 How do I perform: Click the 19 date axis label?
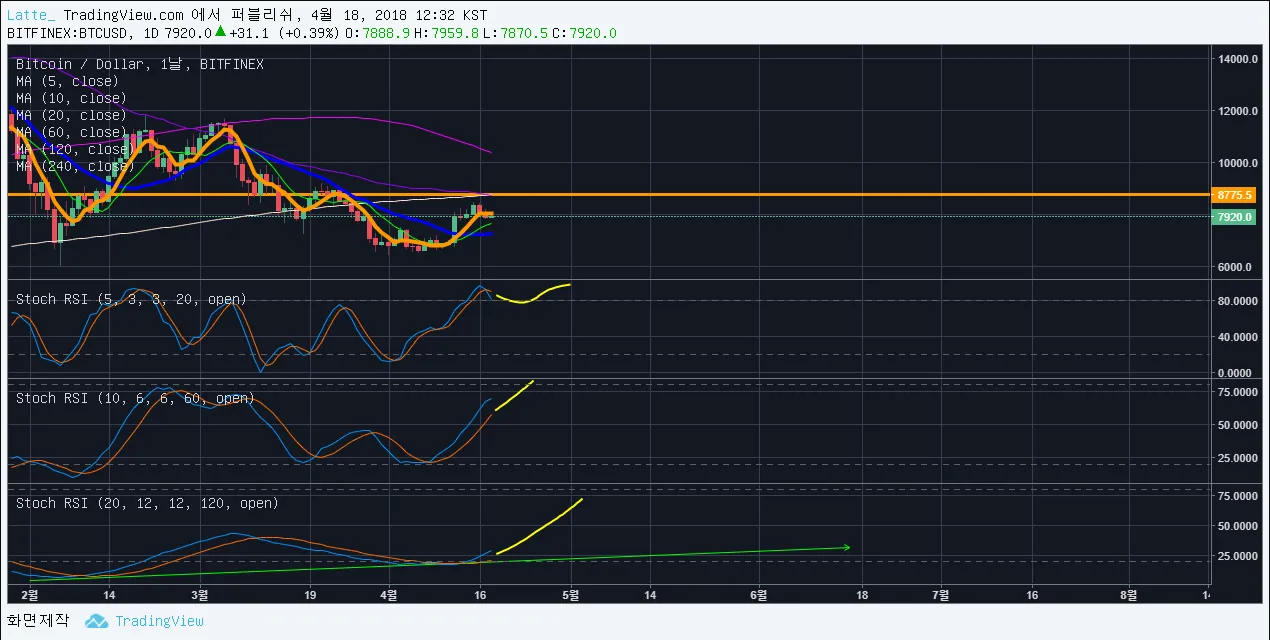tap(309, 594)
